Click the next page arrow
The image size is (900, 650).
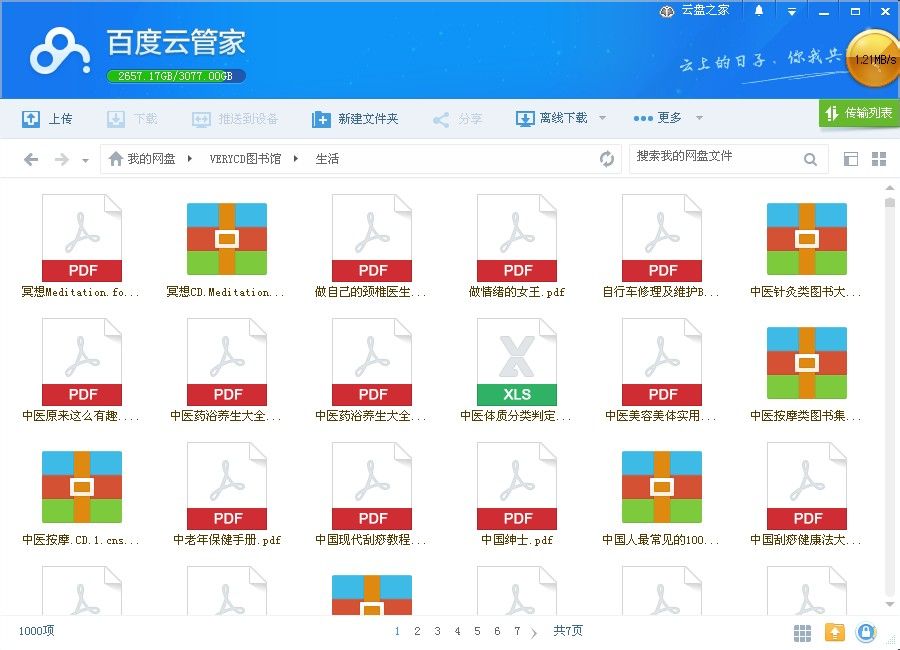tap(534, 632)
